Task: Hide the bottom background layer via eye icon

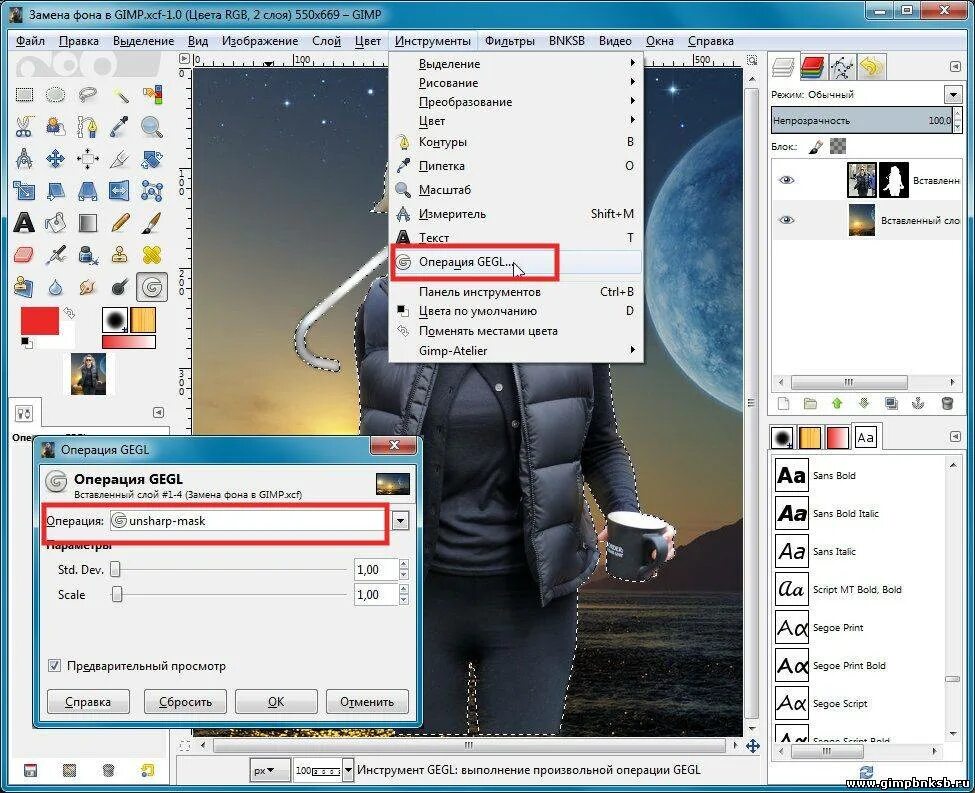Action: click(787, 220)
